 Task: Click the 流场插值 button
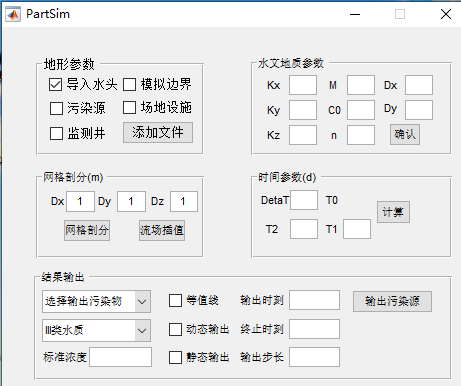(162, 230)
